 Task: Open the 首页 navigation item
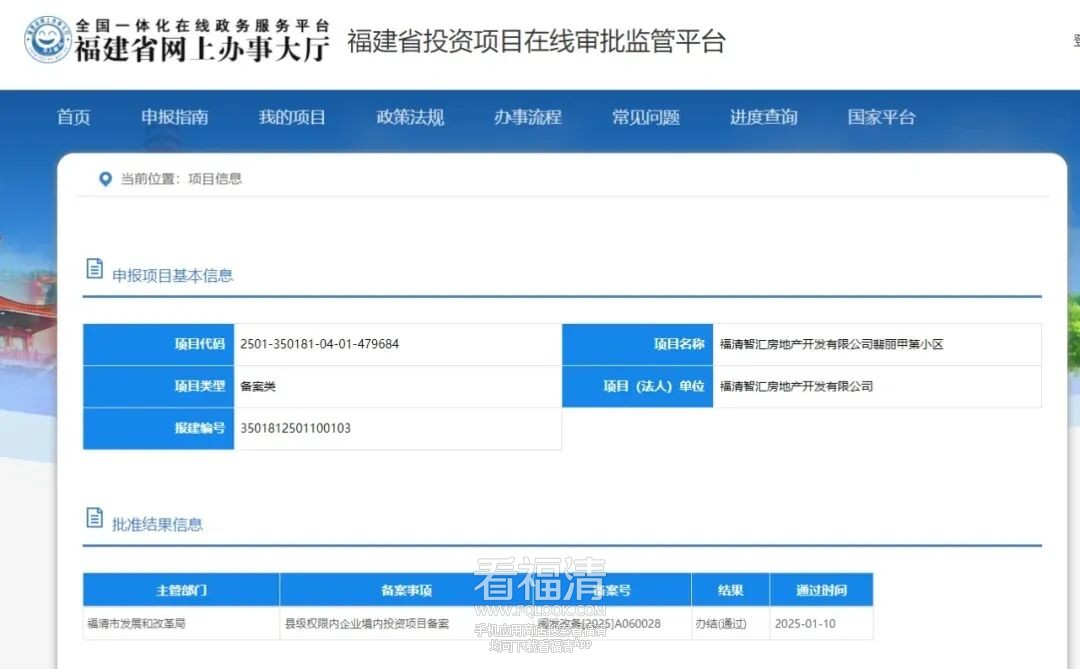click(74, 117)
